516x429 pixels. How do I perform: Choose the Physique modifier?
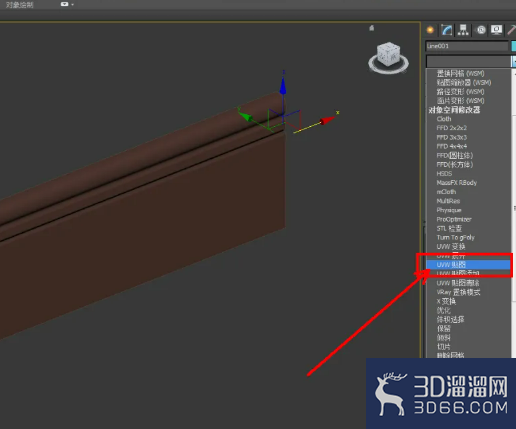click(x=449, y=210)
